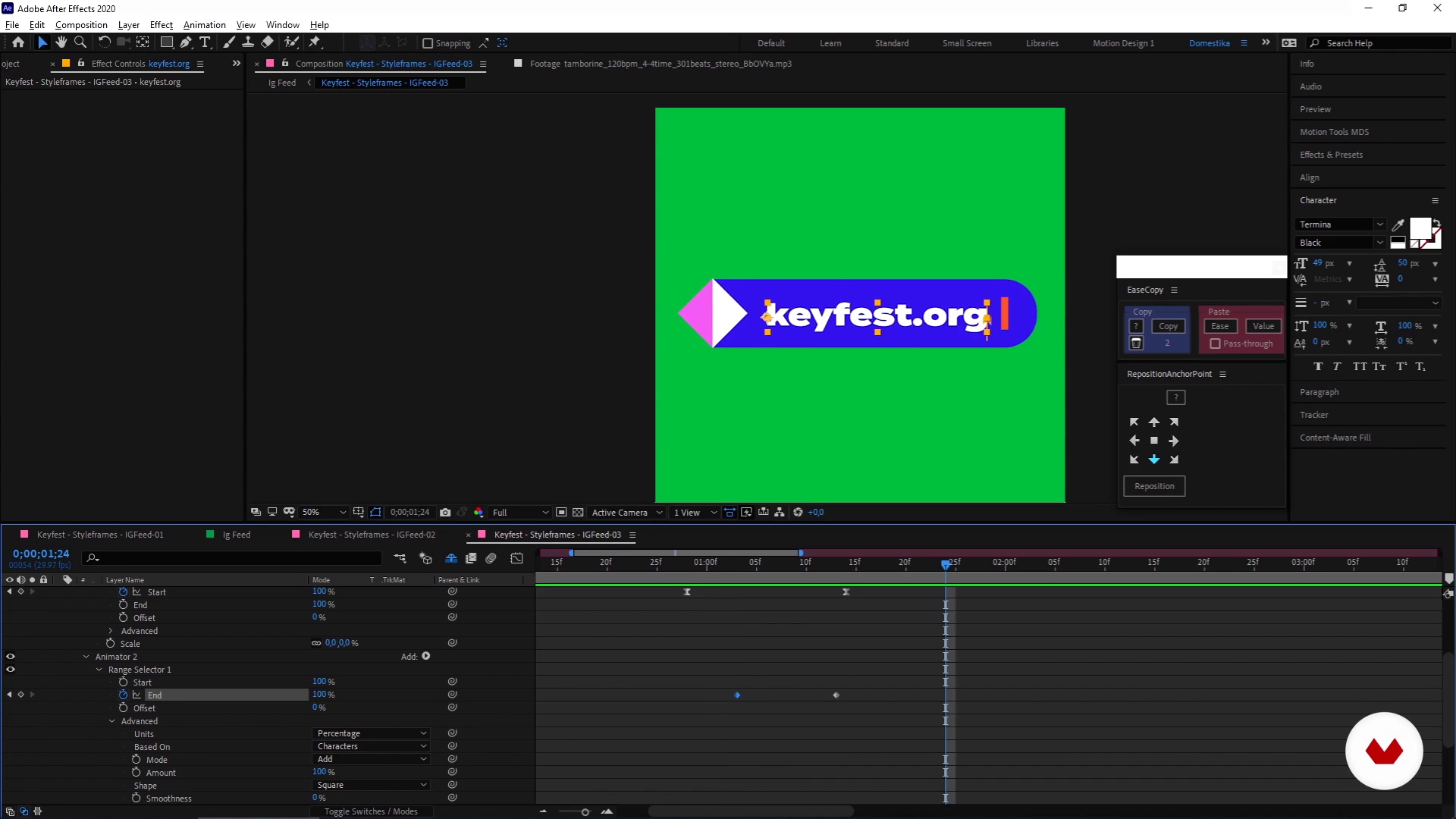The image size is (1456, 819).
Task: Open the Composition menu
Action: 81,25
